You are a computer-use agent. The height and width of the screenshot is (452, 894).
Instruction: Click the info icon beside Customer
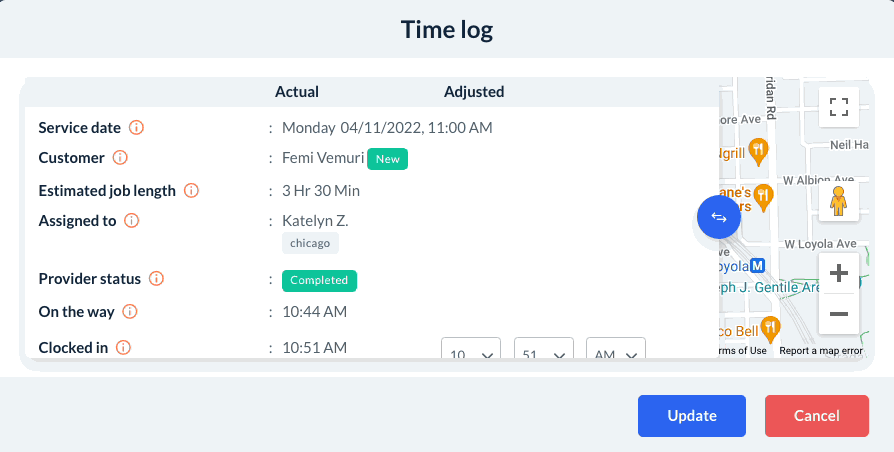click(x=120, y=158)
